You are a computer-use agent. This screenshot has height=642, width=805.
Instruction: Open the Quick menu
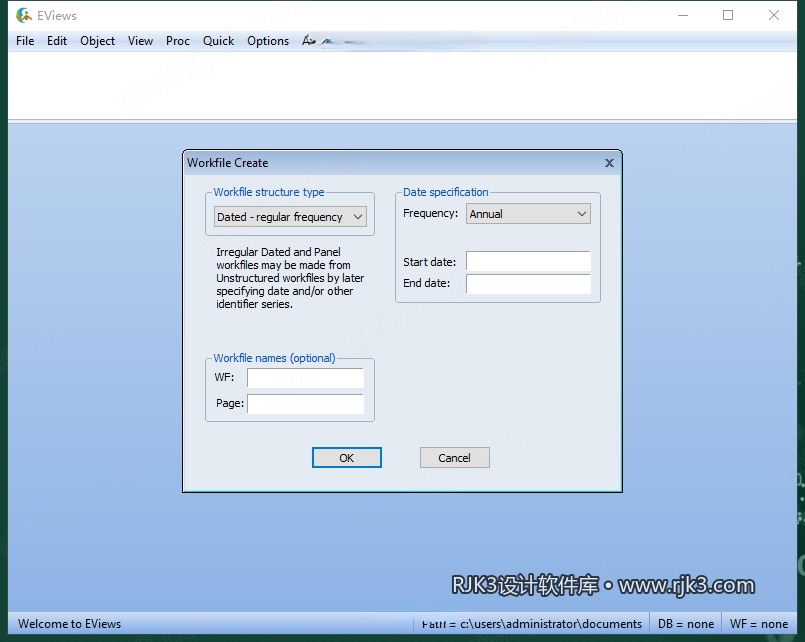coord(218,41)
